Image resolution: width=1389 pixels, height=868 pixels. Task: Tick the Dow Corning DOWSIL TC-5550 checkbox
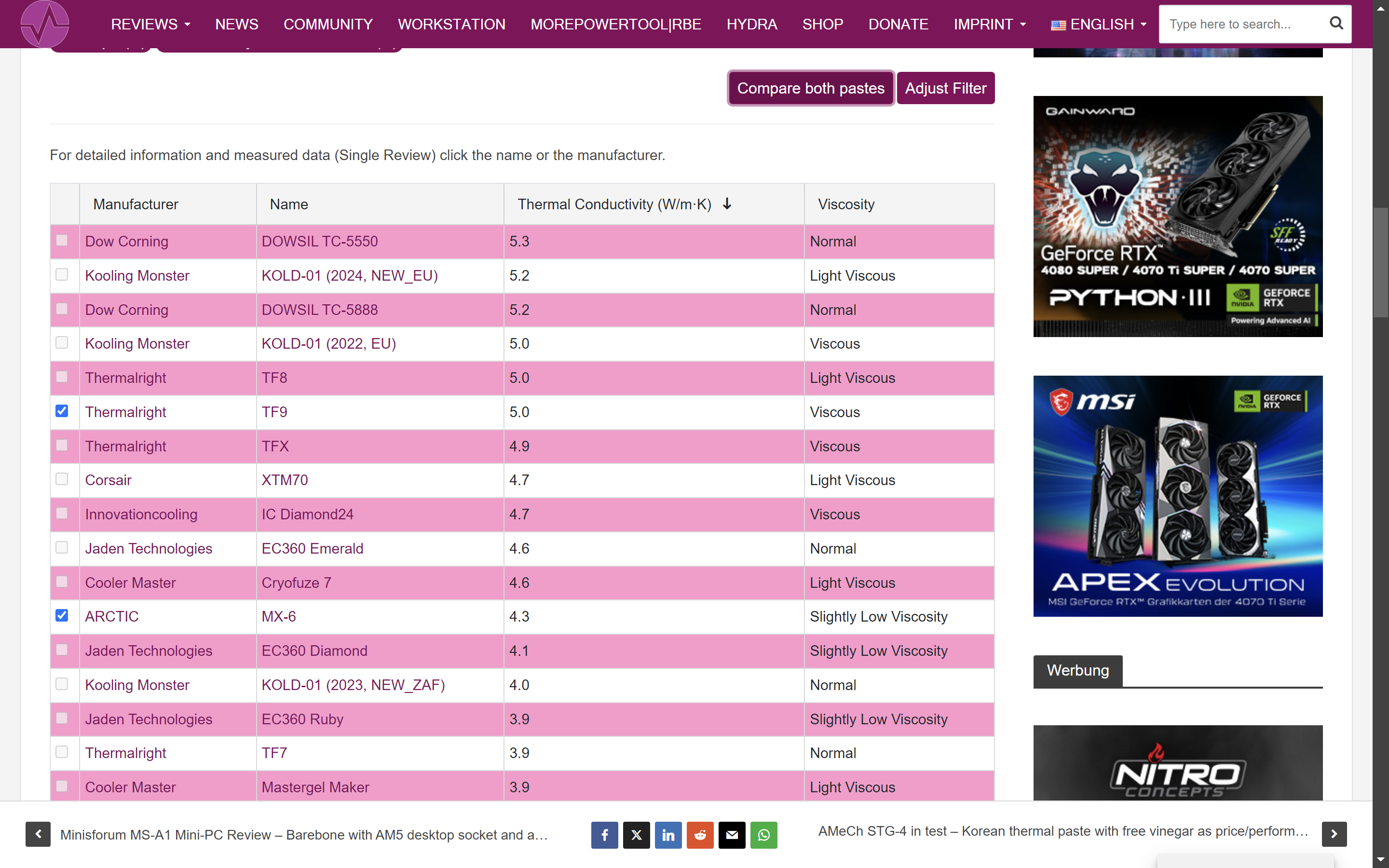pyautogui.click(x=62, y=241)
